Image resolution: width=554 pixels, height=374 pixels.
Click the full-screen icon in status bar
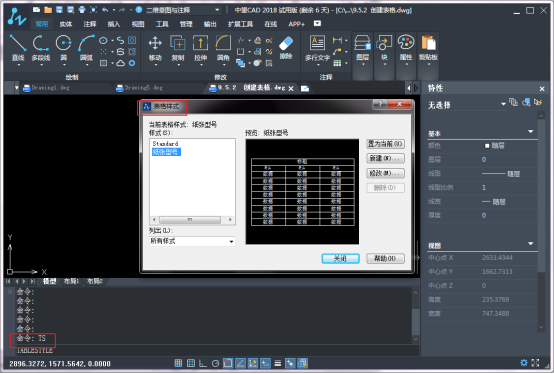click(535, 363)
